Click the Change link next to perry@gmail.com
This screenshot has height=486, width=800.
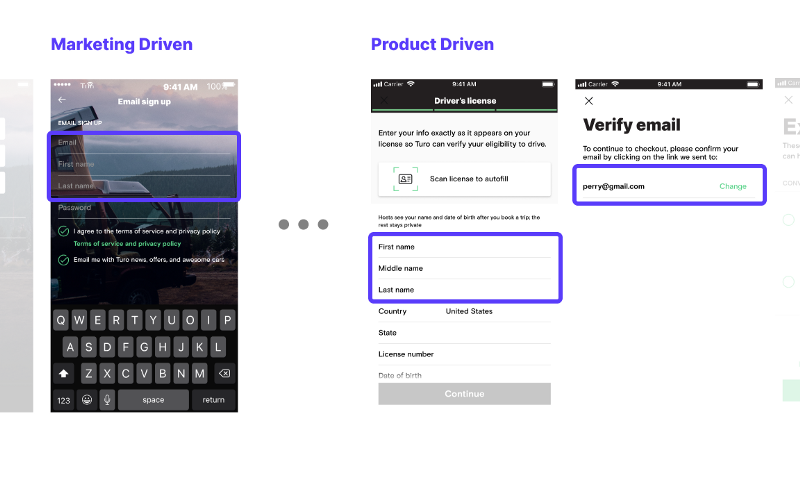point(733,187)
